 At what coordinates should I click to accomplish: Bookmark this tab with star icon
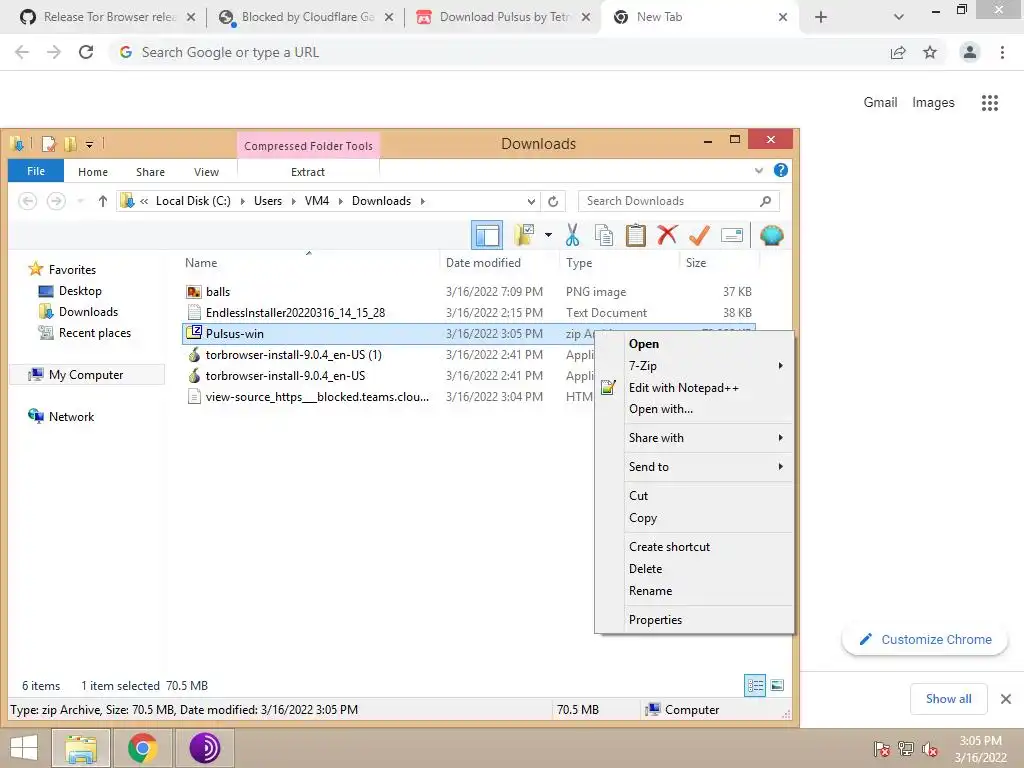pos(929,52)
